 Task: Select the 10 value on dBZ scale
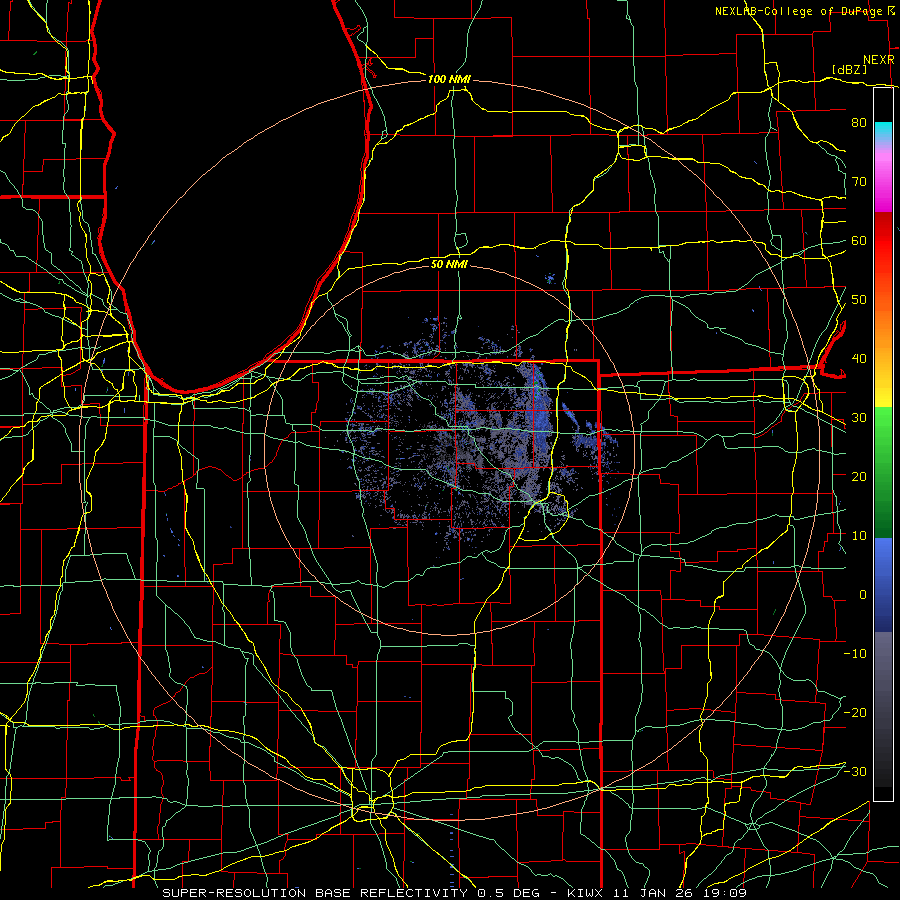coord(859,536)
